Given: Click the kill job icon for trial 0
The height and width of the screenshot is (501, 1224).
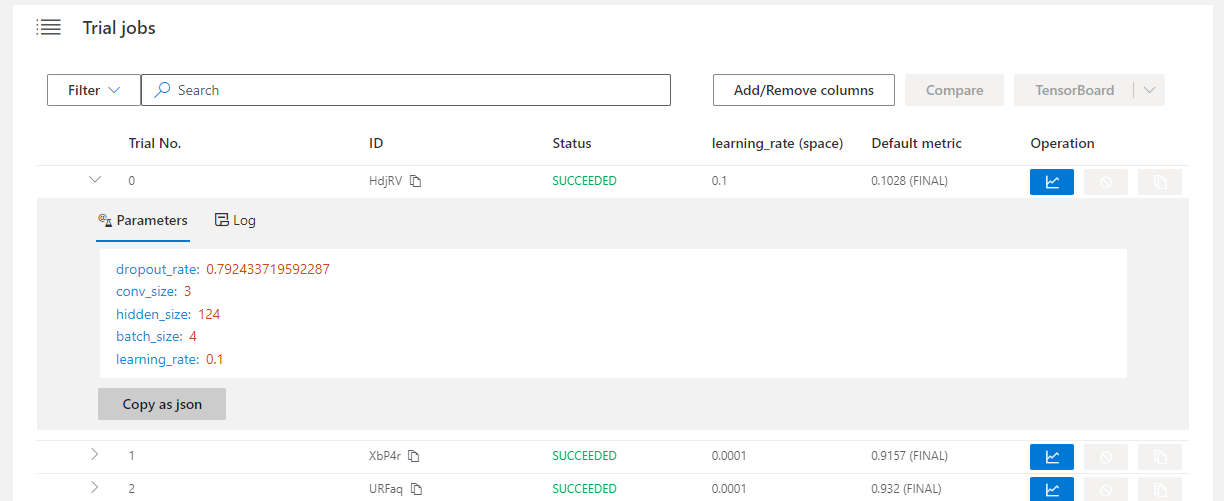Looking at the screenshot, I should click(1105, 182).
